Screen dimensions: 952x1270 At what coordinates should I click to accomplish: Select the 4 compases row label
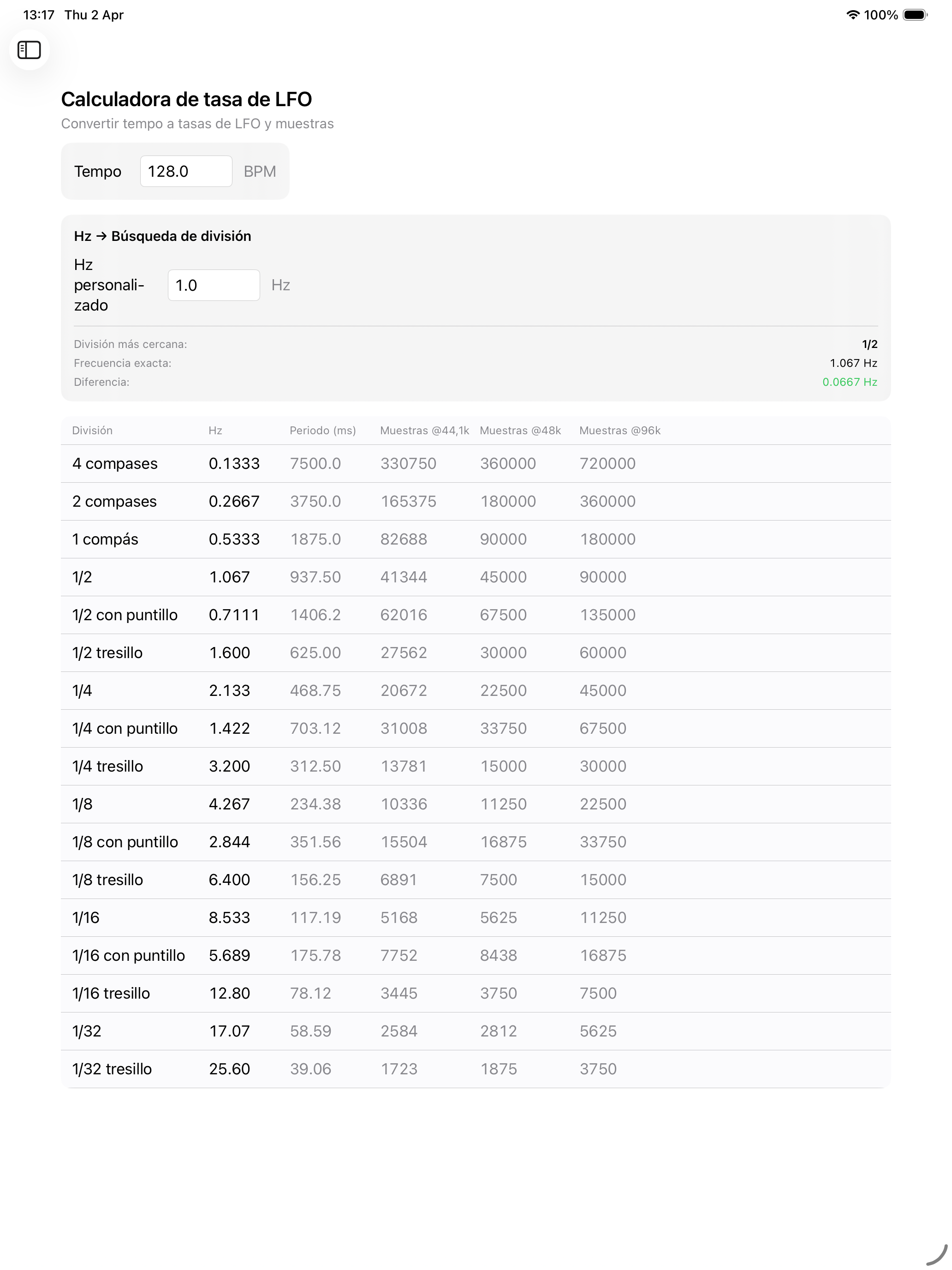click(115, 463)
